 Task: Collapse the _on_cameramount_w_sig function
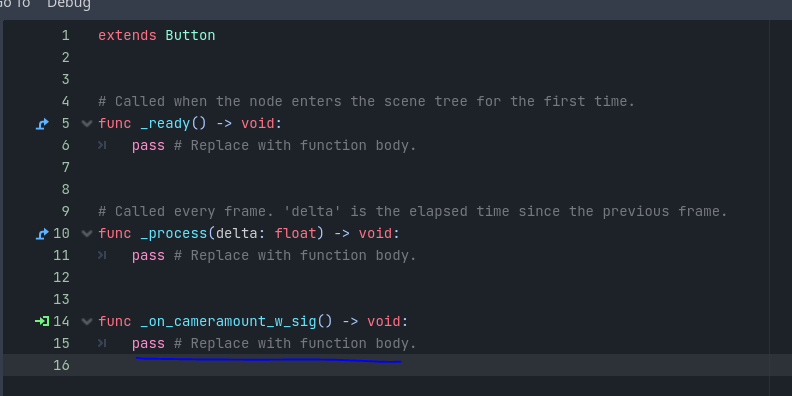click(87, 321)
